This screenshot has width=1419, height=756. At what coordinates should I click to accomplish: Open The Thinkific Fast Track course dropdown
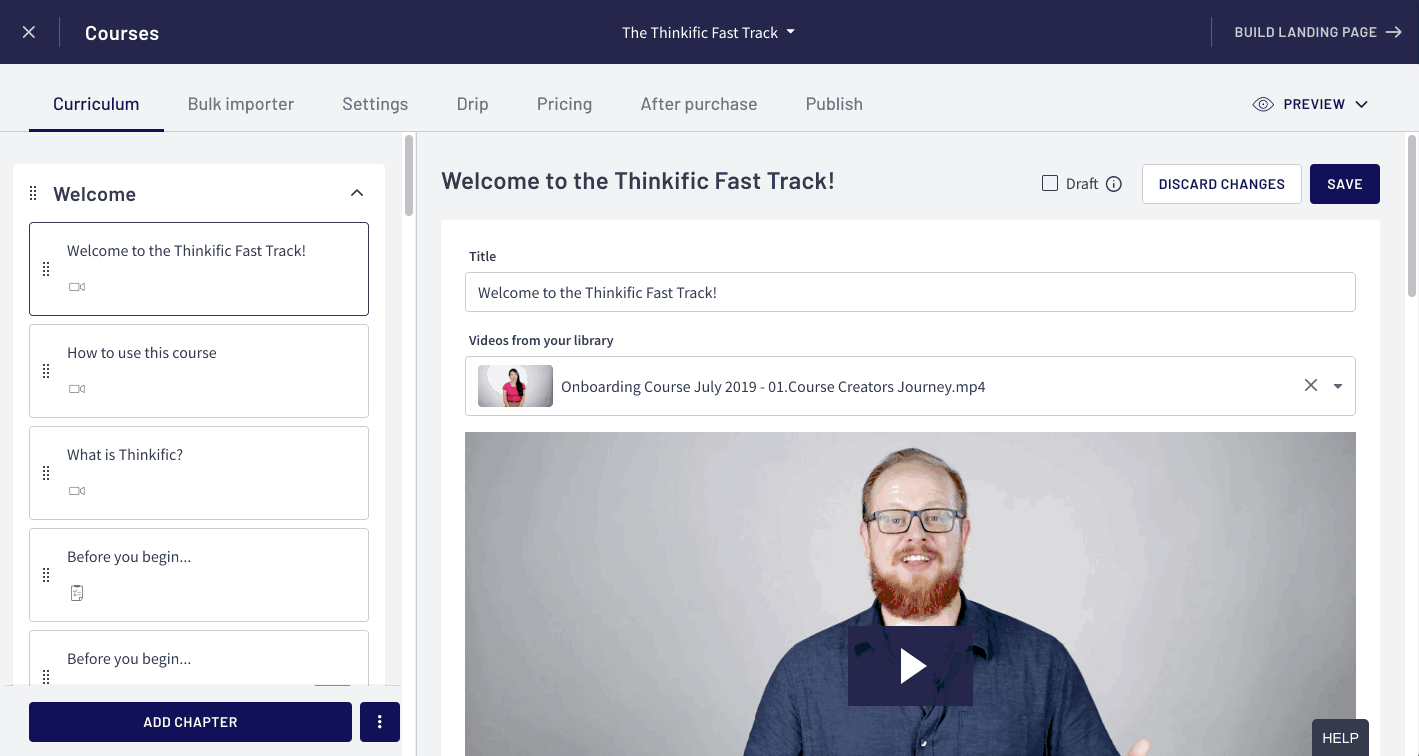(x=708, y=32)
